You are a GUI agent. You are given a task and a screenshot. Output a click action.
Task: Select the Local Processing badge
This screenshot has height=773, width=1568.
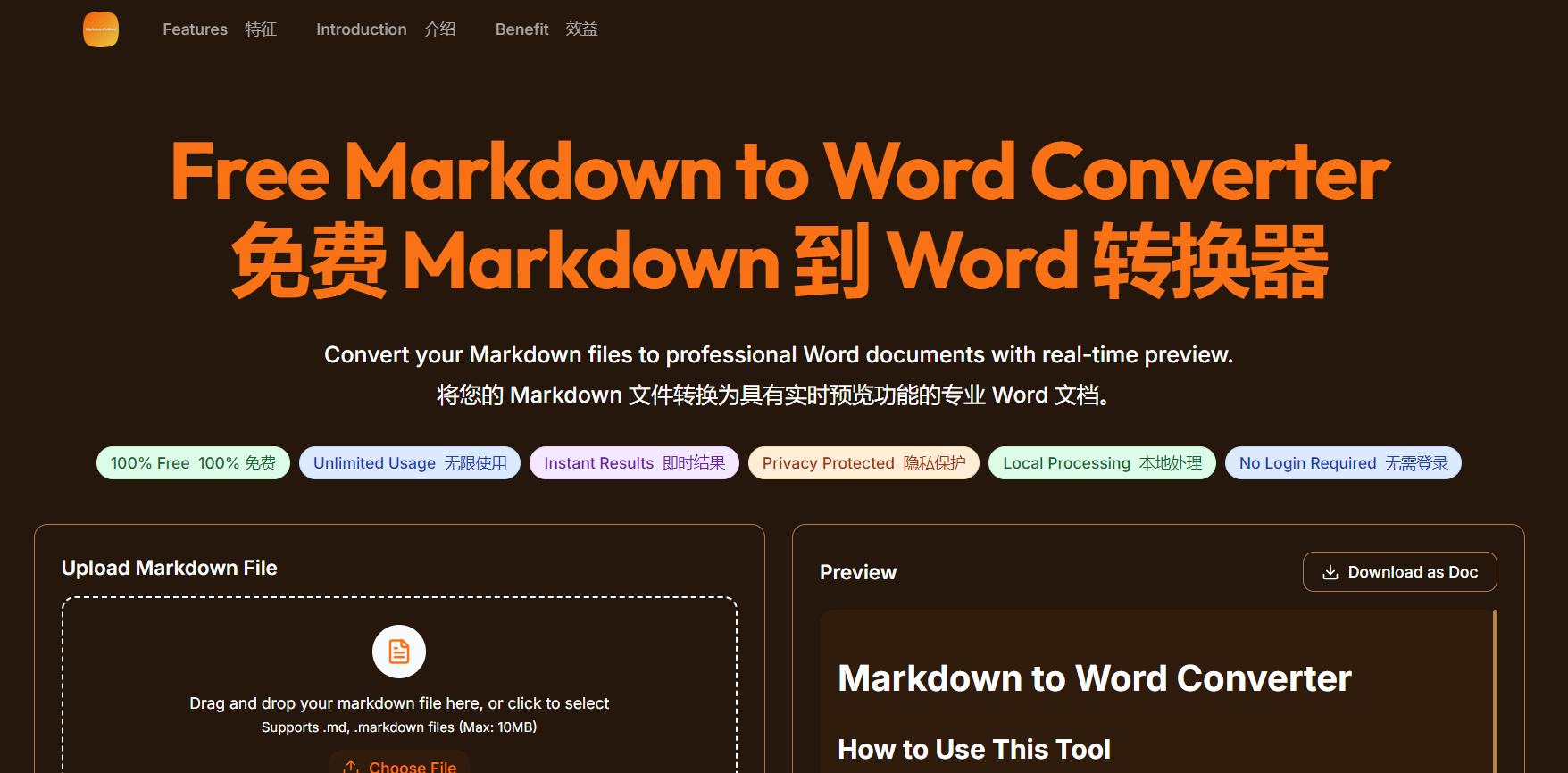point(1102,463)
